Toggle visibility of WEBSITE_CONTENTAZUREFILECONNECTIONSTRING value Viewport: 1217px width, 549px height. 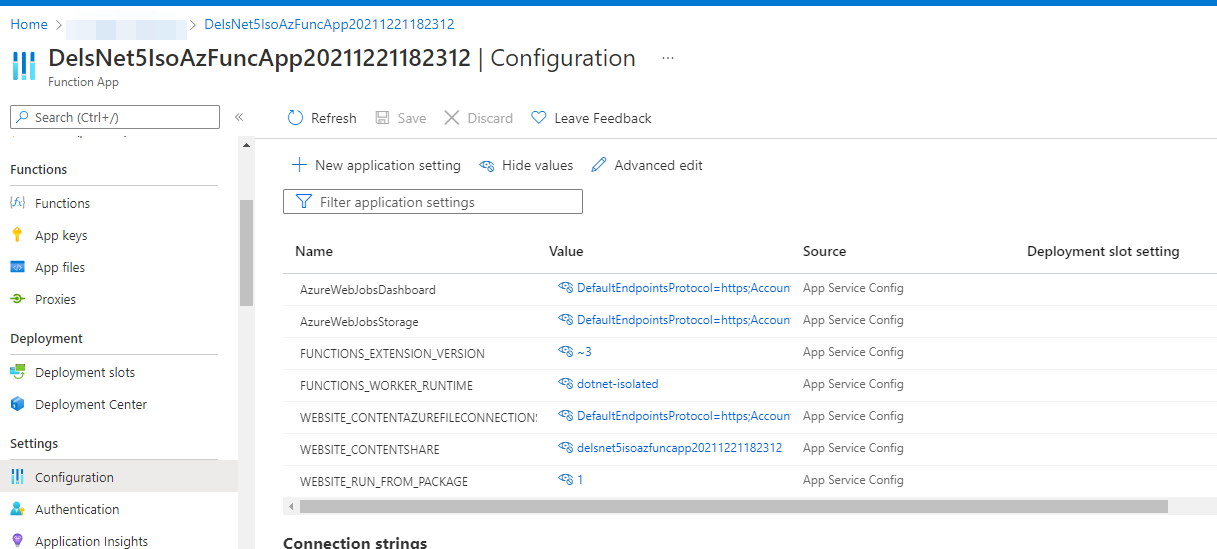[565, 416]
